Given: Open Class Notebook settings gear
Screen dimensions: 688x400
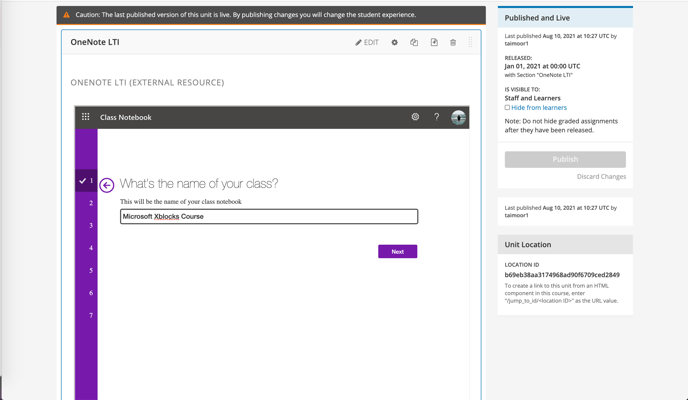Looking at the screenshot, I should click(415, 117).
